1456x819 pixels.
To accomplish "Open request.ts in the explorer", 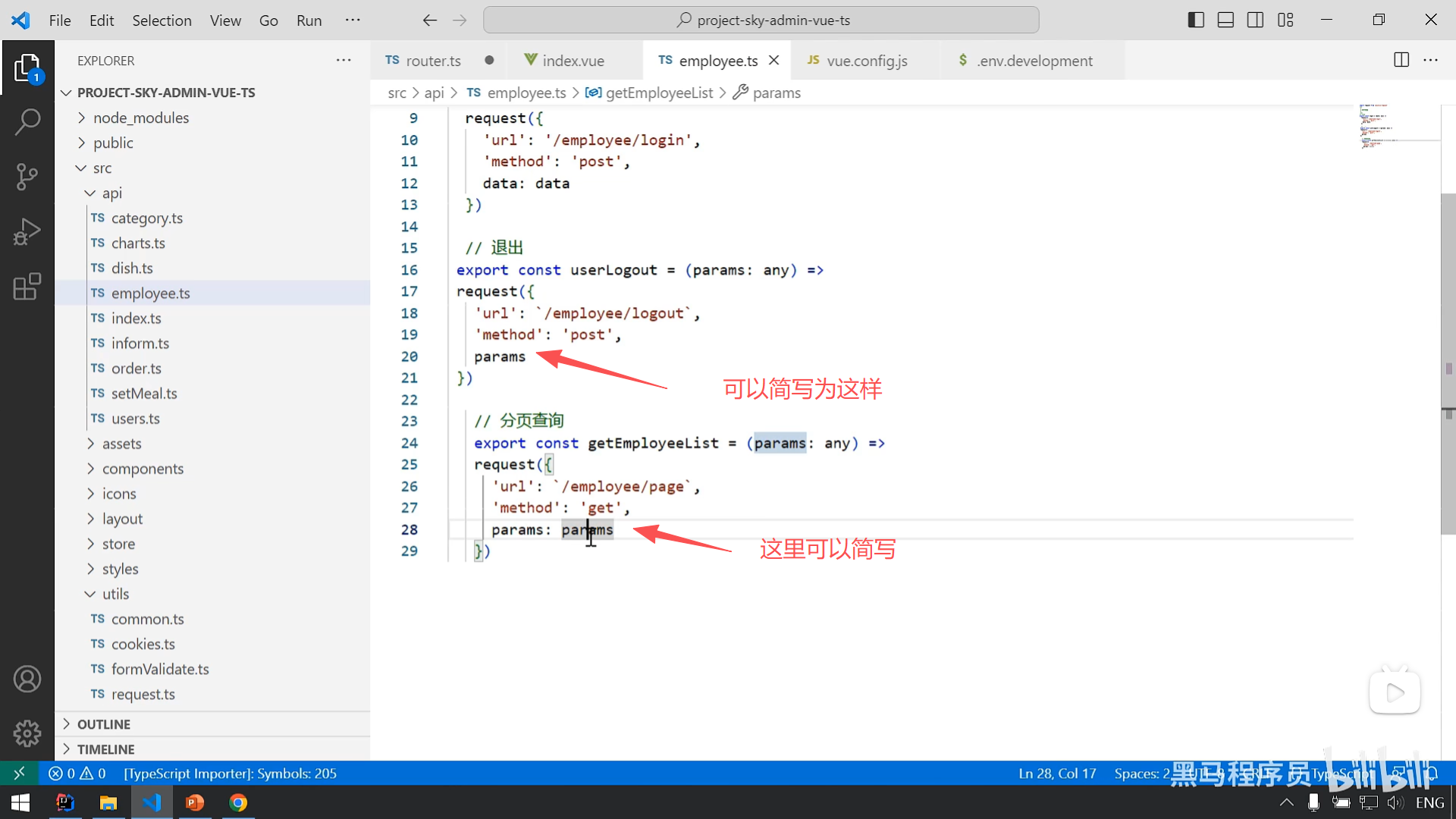I will coord(143,694).
